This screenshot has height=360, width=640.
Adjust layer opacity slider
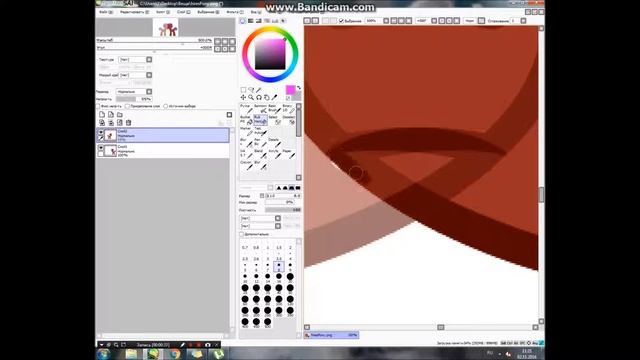point(133,99)
